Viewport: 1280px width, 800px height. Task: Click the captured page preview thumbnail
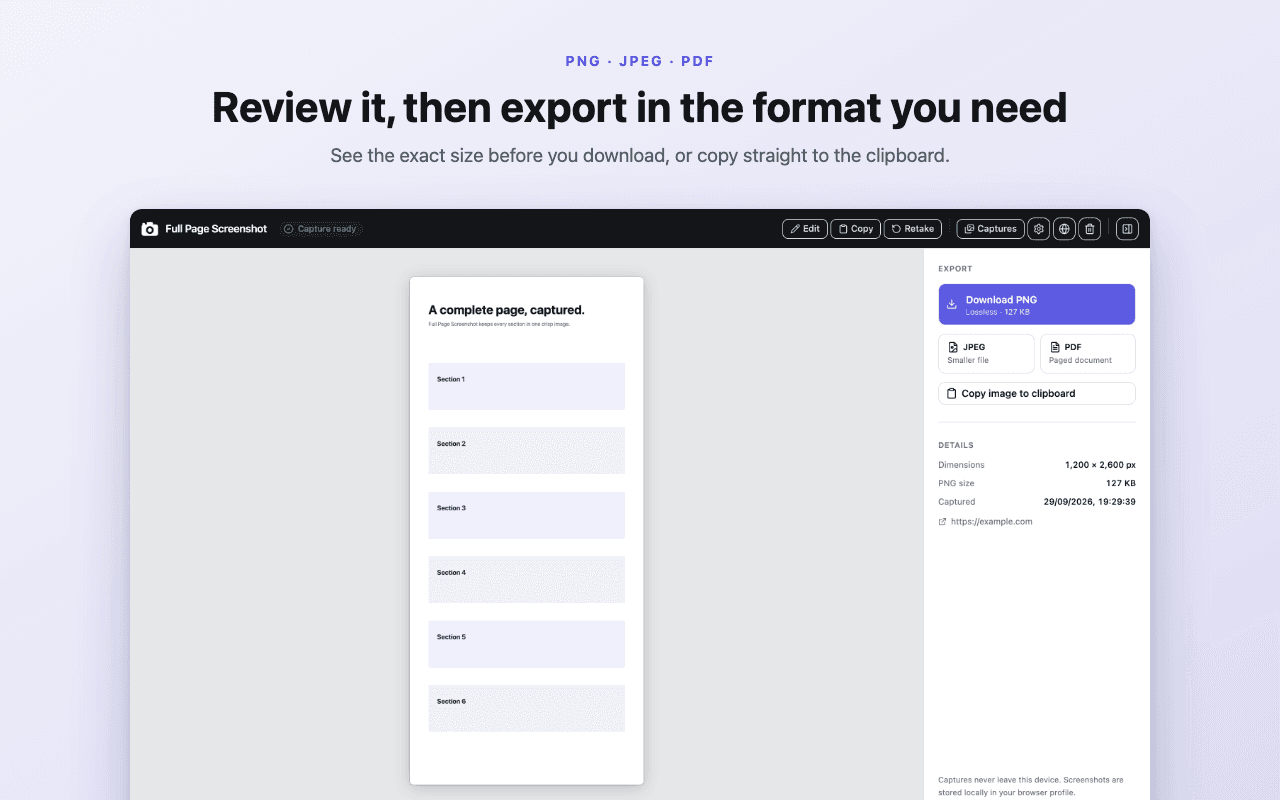click(x=526, y=531)
